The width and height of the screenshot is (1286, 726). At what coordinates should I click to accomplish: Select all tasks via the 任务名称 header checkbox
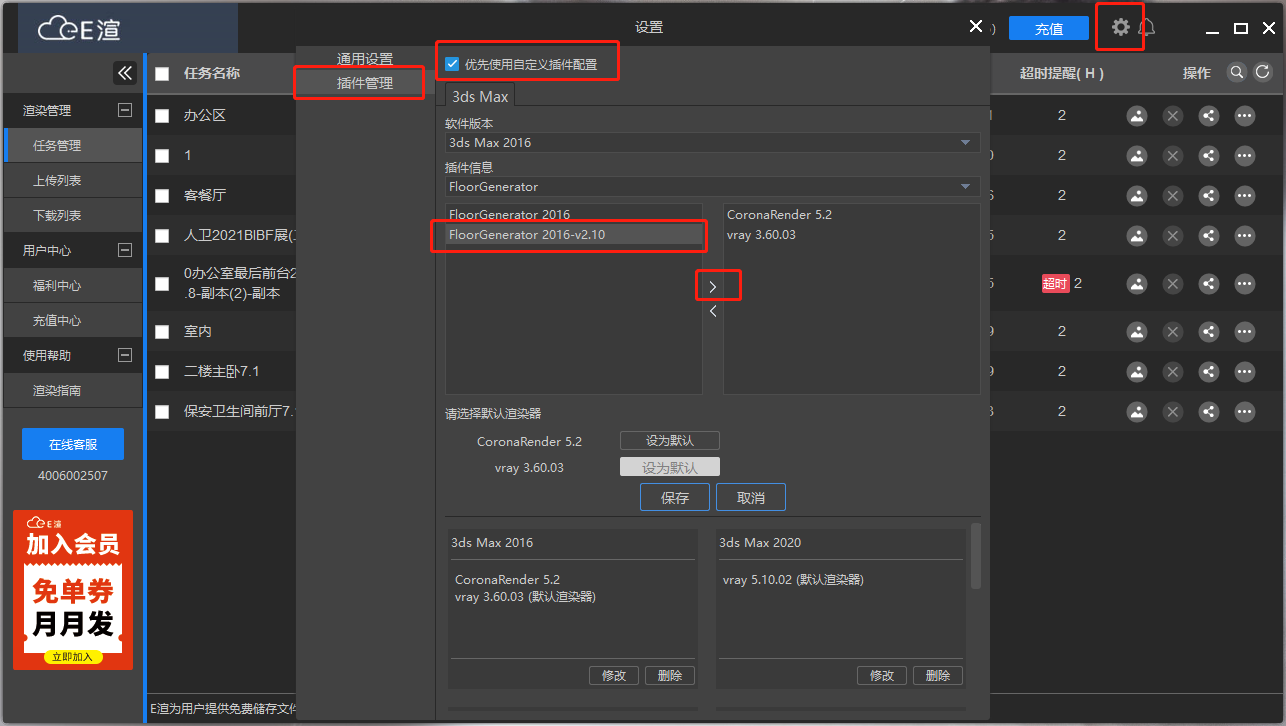coord(162,73)
